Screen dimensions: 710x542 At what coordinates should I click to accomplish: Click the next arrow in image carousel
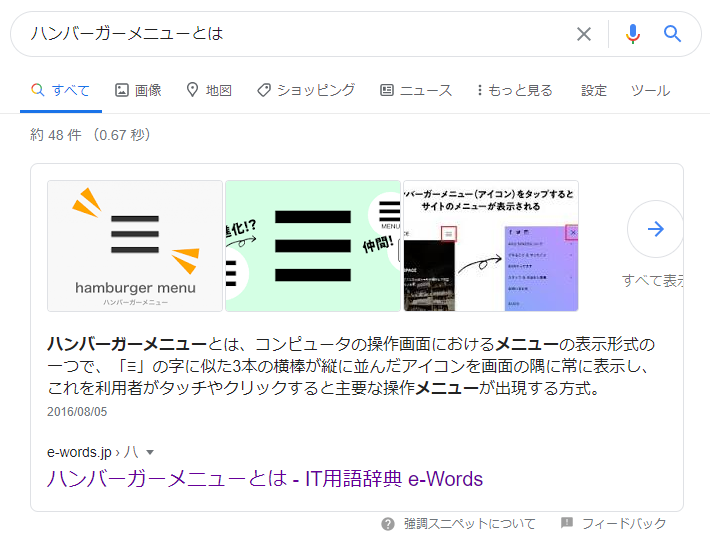[655, 229]
